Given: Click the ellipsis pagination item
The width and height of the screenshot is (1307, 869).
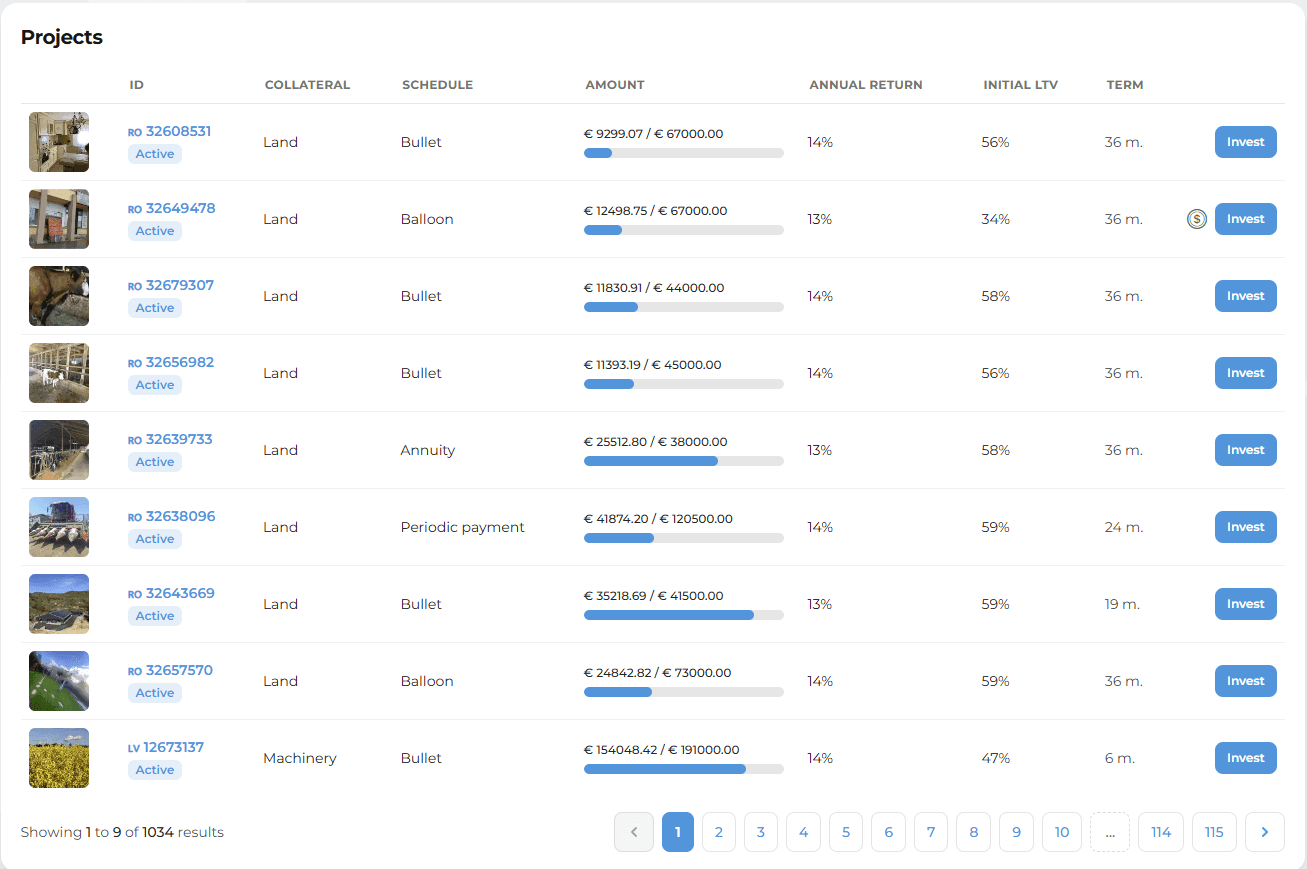Looking at the screenshot, I should click(x=1110, y=832).
